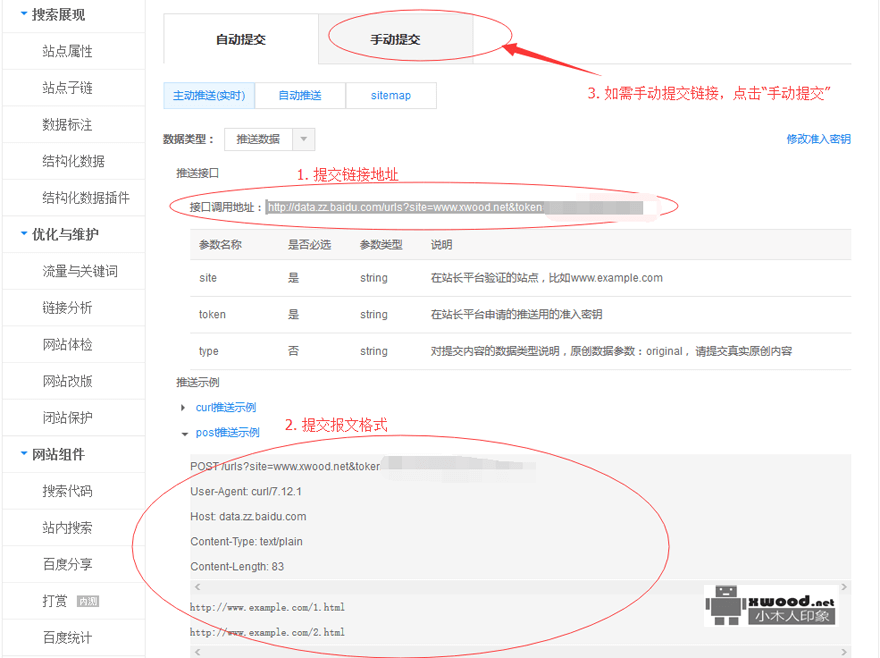The width and height of the screenshot is (880, 658).
Task: Click the upper code scrollbar right arrow
Action: (x=844, y=587)
